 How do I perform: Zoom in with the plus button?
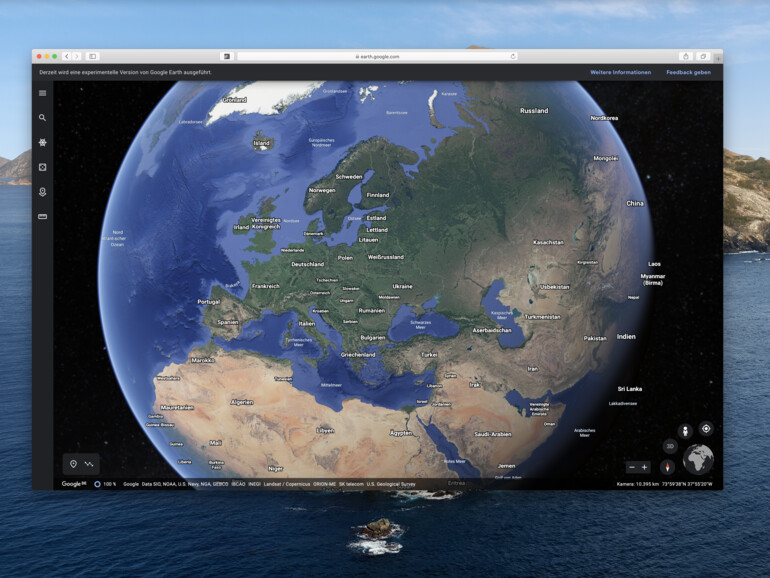pyautogui.click(x=644, y=468)
